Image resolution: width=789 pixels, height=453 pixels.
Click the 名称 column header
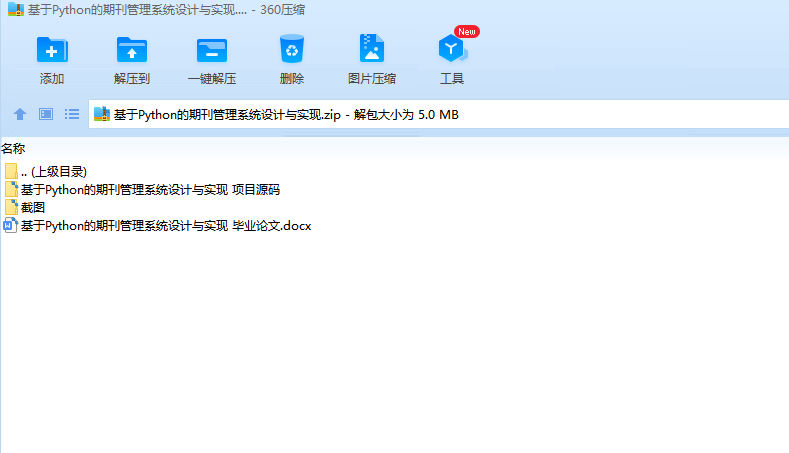13,148
